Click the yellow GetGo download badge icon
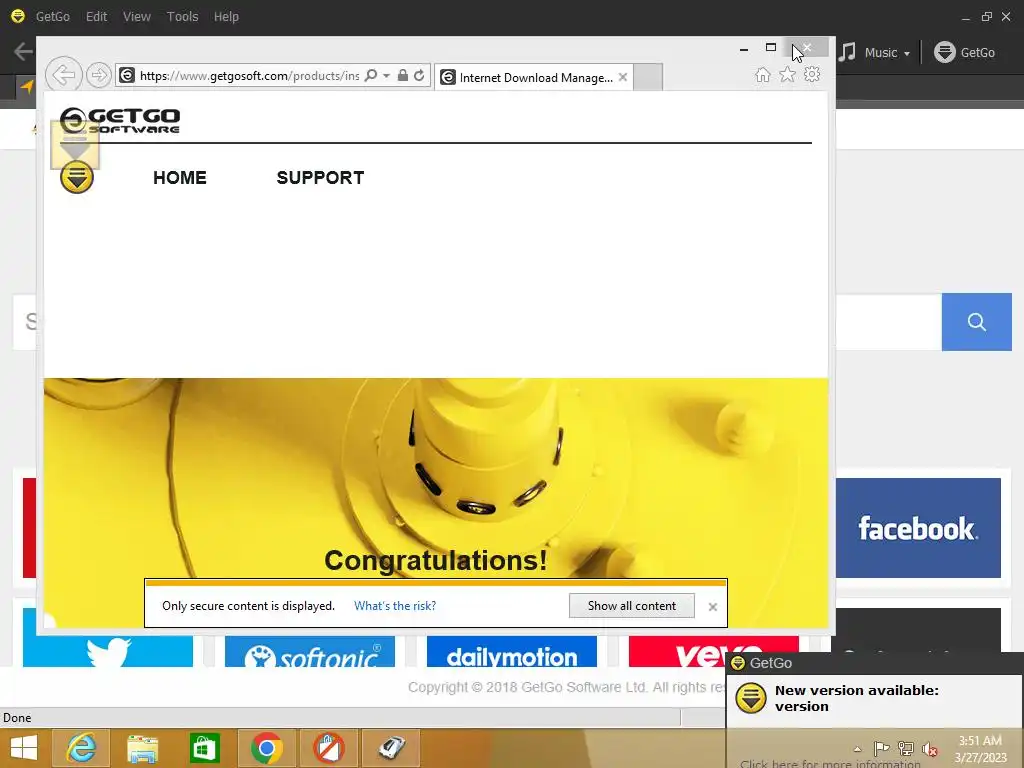This screenshot has width=1024, height=768. tap(77, 177)
